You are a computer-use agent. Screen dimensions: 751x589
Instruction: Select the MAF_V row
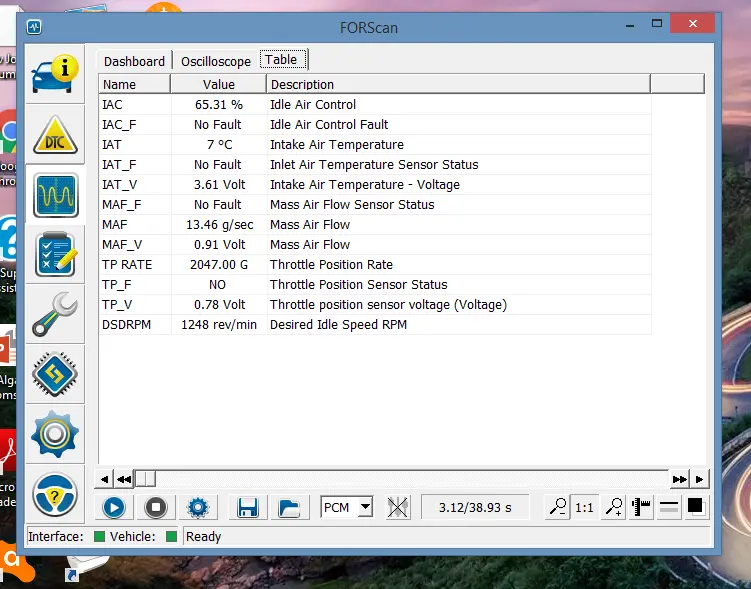[375, 245]
